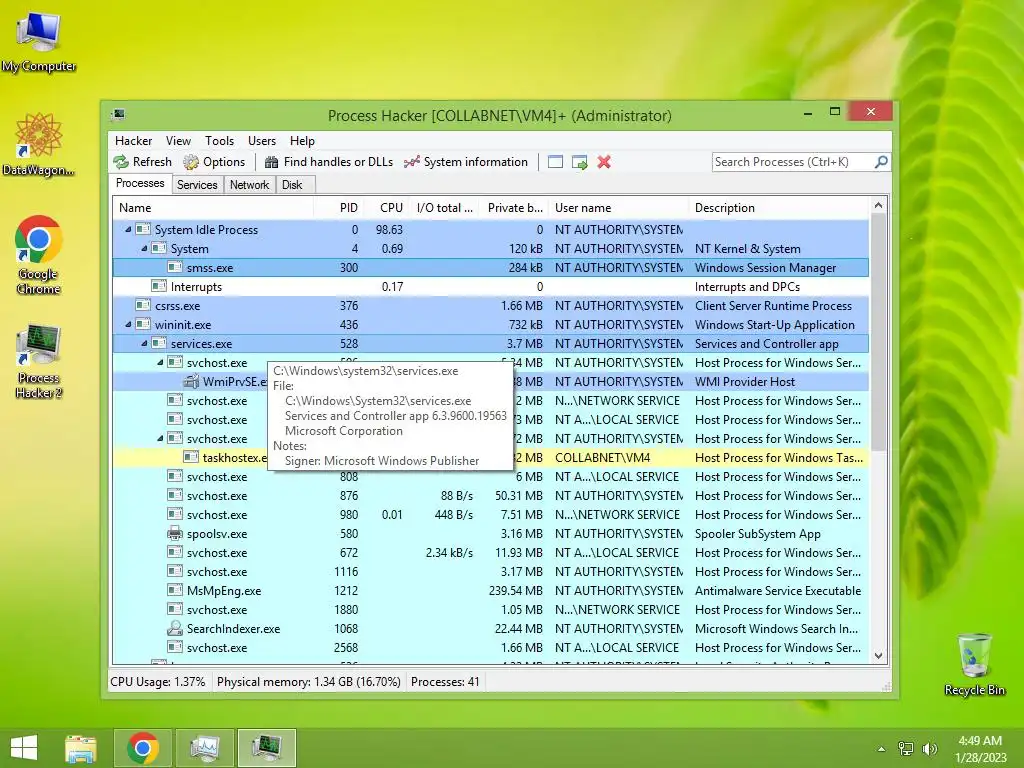Open Process Hacker 2 desktop shortcut
This screenshot has height=768, width=1024.
[x=39, y=361]
